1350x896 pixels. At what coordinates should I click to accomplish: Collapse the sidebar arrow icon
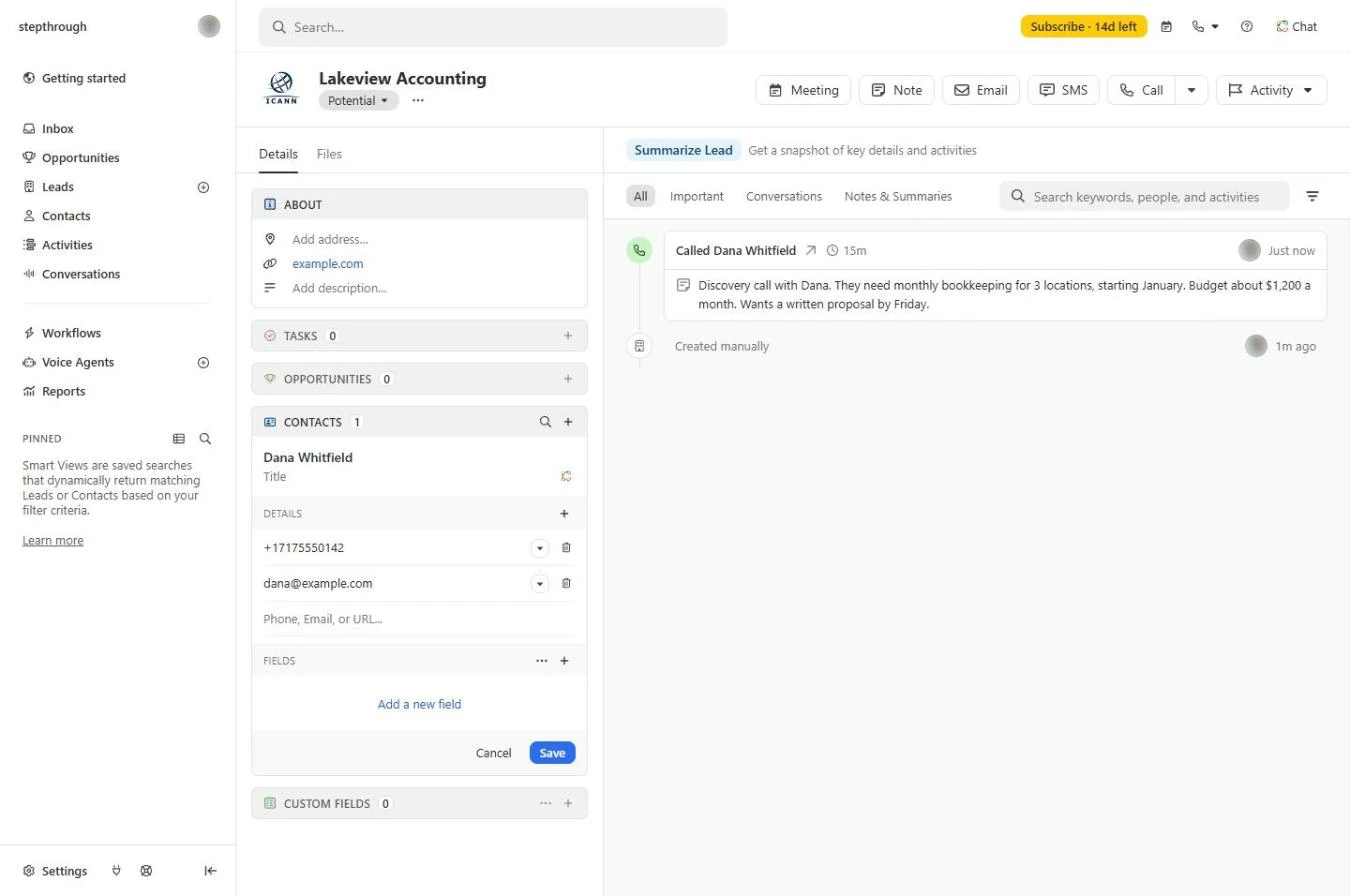(x=210, y=871)
